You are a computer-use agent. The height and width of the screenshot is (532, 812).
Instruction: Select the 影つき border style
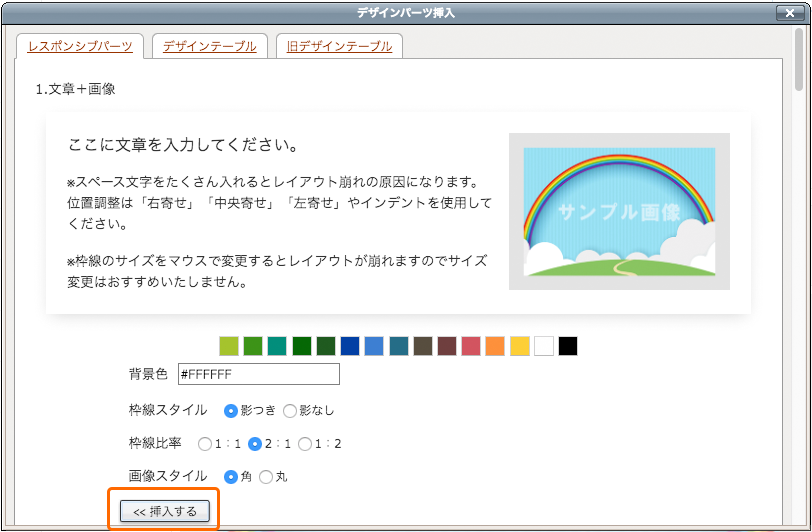[230, 411]
